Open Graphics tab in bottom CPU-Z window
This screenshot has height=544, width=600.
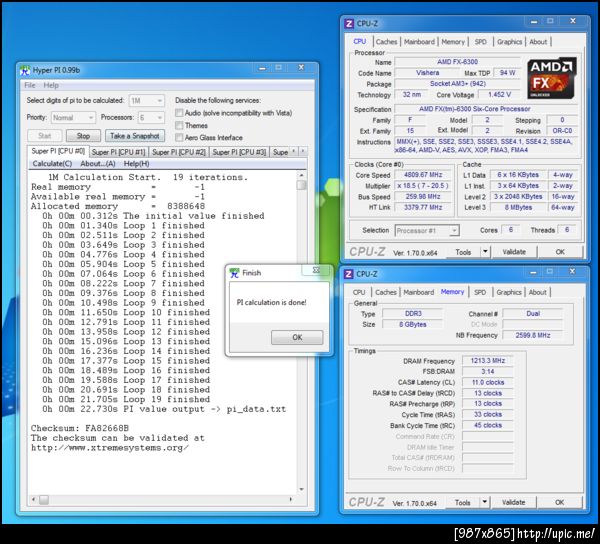click(509, 292)
